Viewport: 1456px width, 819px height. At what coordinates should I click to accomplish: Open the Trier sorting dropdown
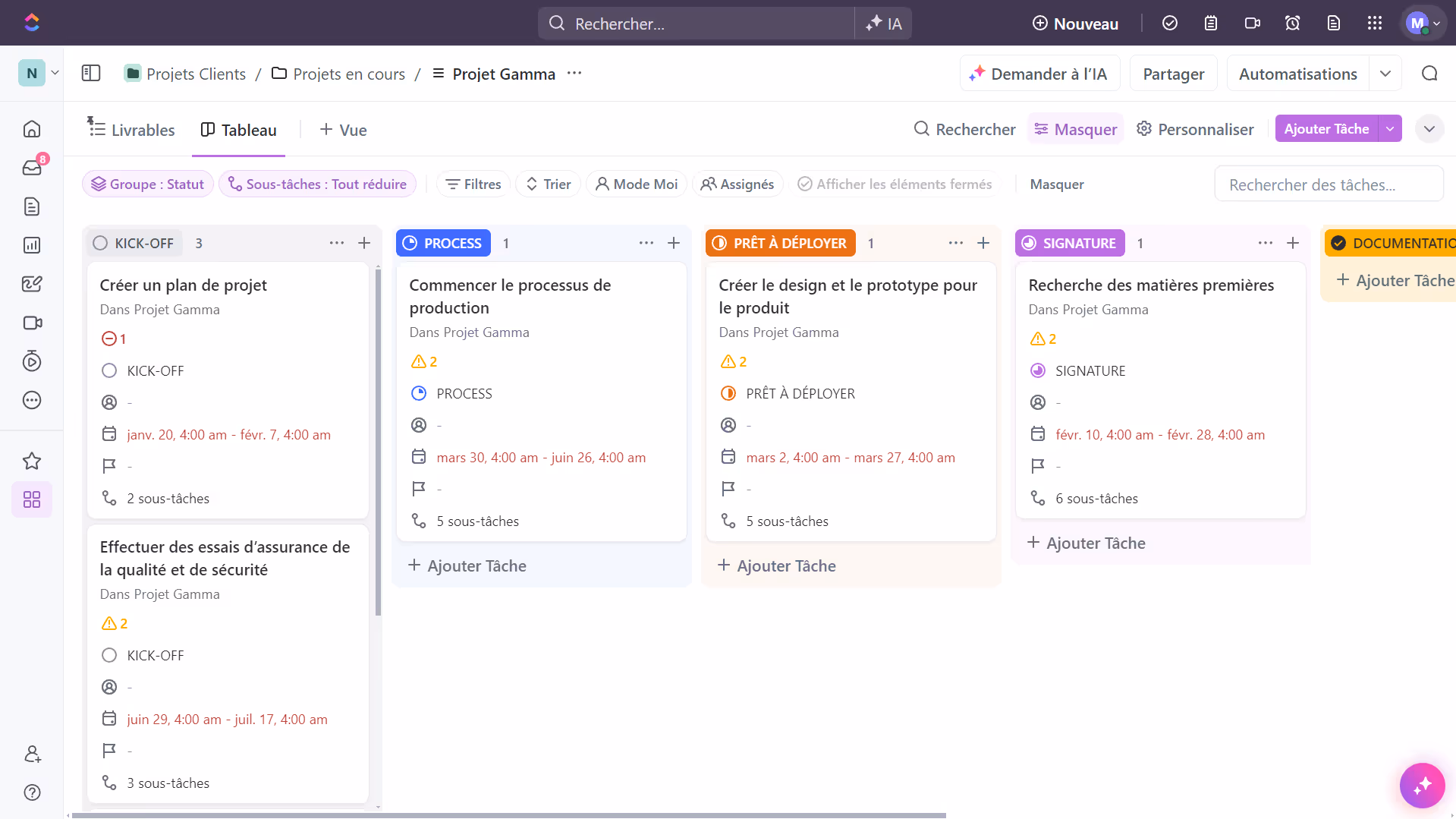click(547, 184)
